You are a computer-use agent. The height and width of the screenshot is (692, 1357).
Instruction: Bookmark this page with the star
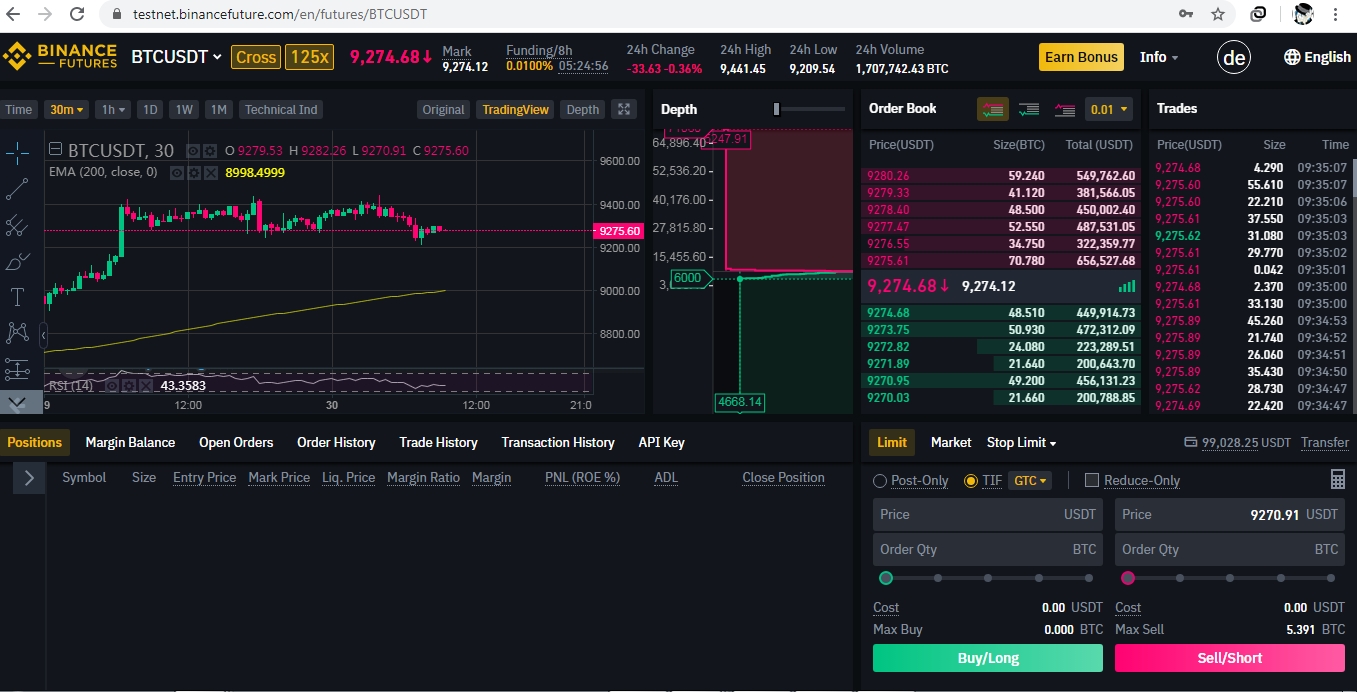pyautogui.click(x=1217, y=14)
